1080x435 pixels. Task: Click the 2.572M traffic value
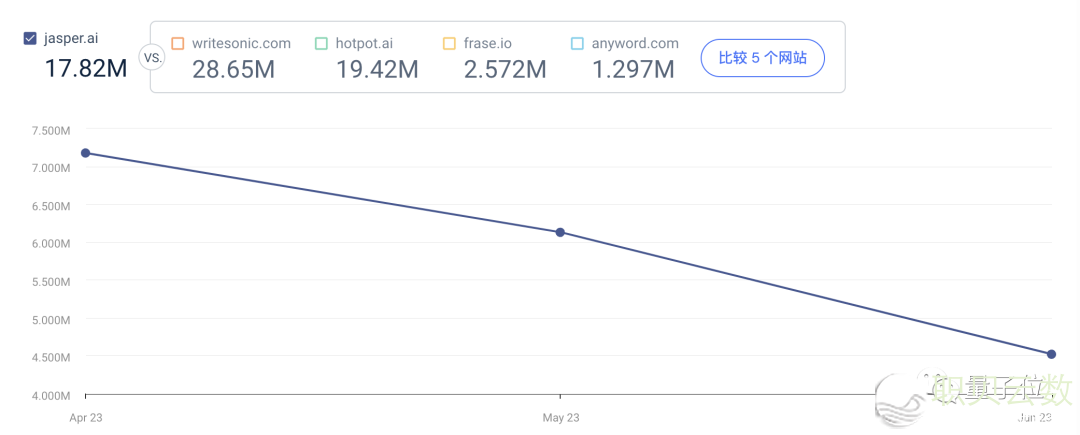click(505, 70)
